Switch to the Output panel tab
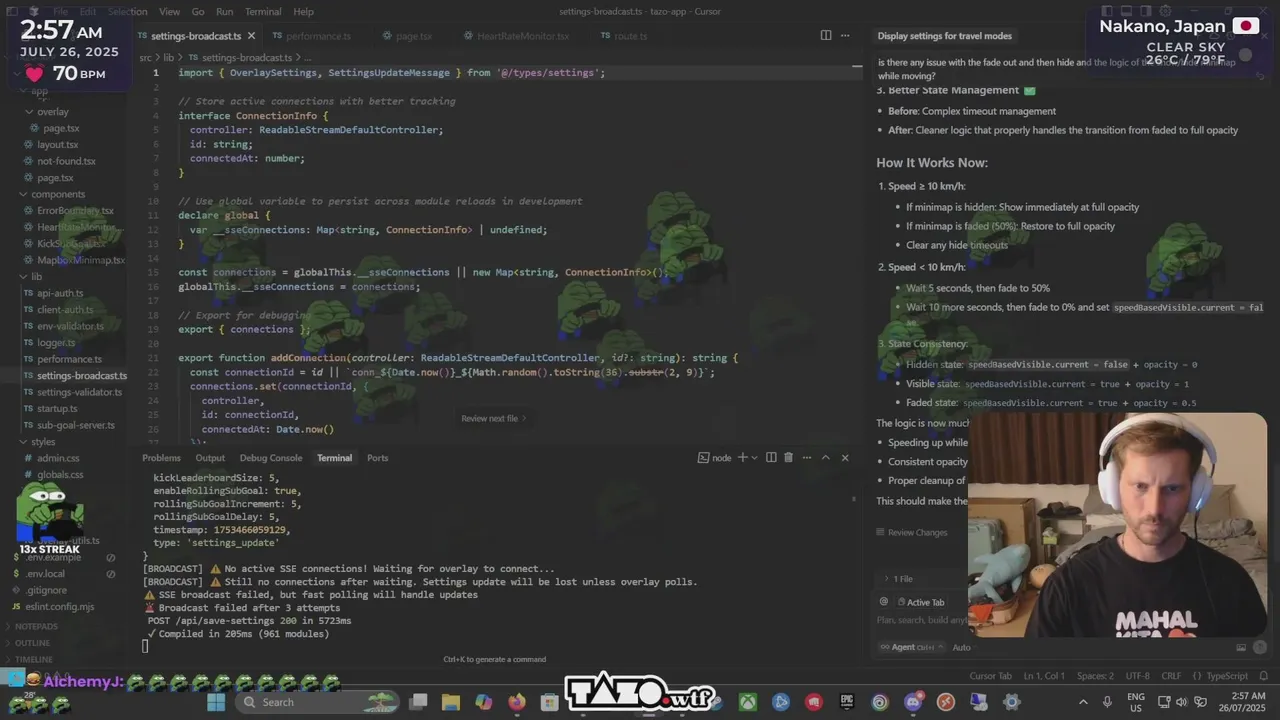 click(x=210, y=458)
